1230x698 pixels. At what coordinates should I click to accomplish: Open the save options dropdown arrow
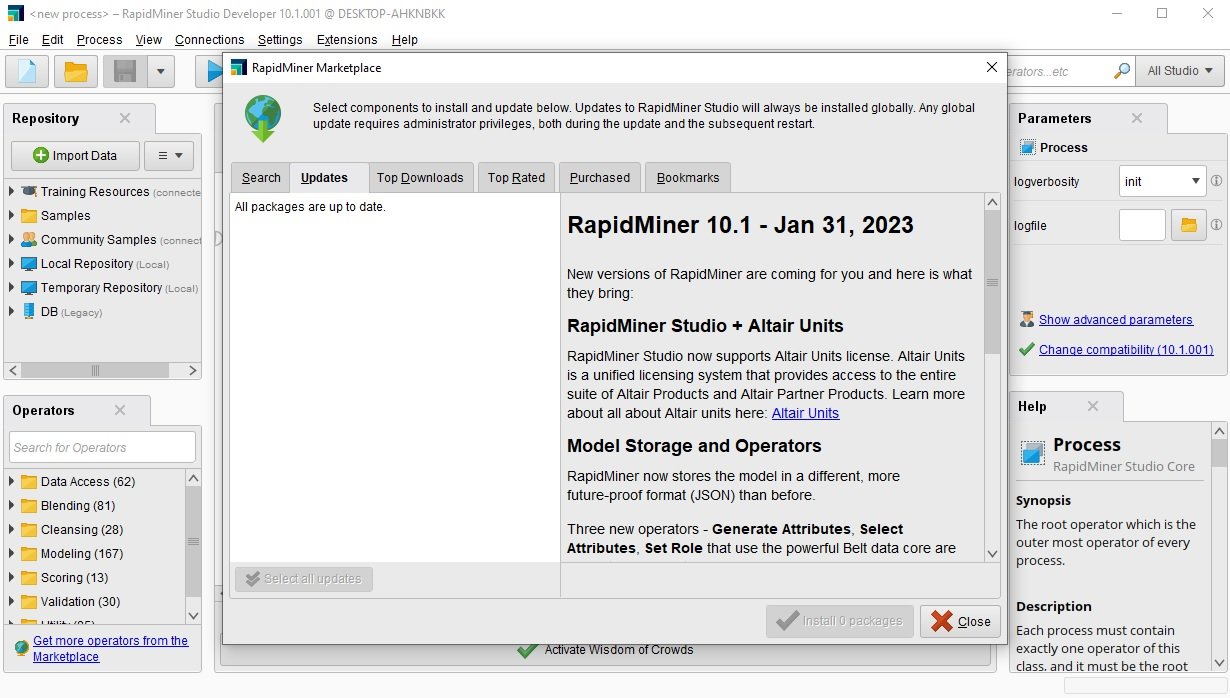coord(161,71)
